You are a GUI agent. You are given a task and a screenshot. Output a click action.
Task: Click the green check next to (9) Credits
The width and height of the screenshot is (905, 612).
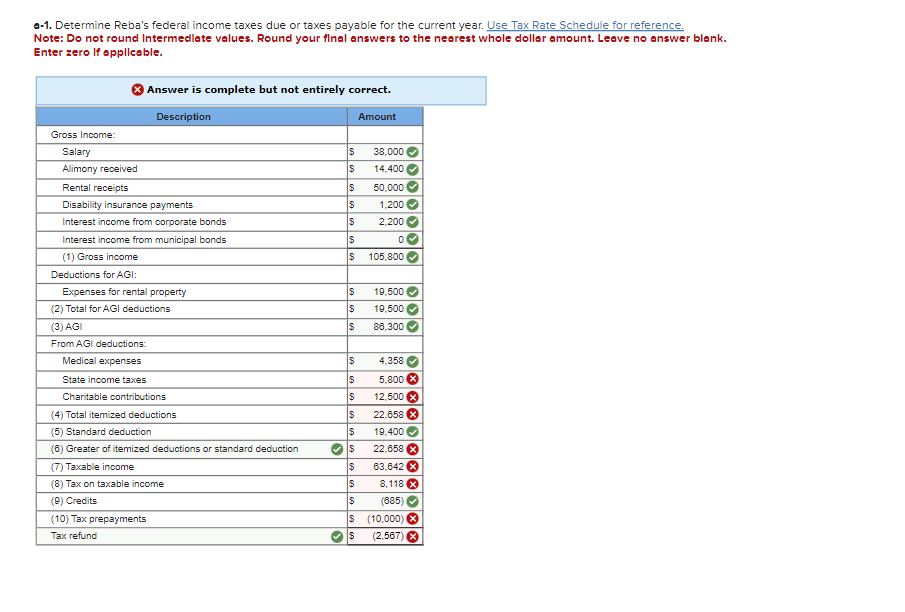click(414, 501)
